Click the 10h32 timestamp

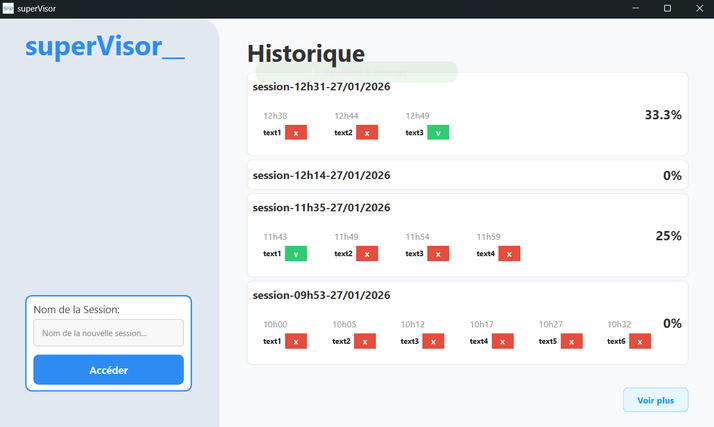coord(619,324)
